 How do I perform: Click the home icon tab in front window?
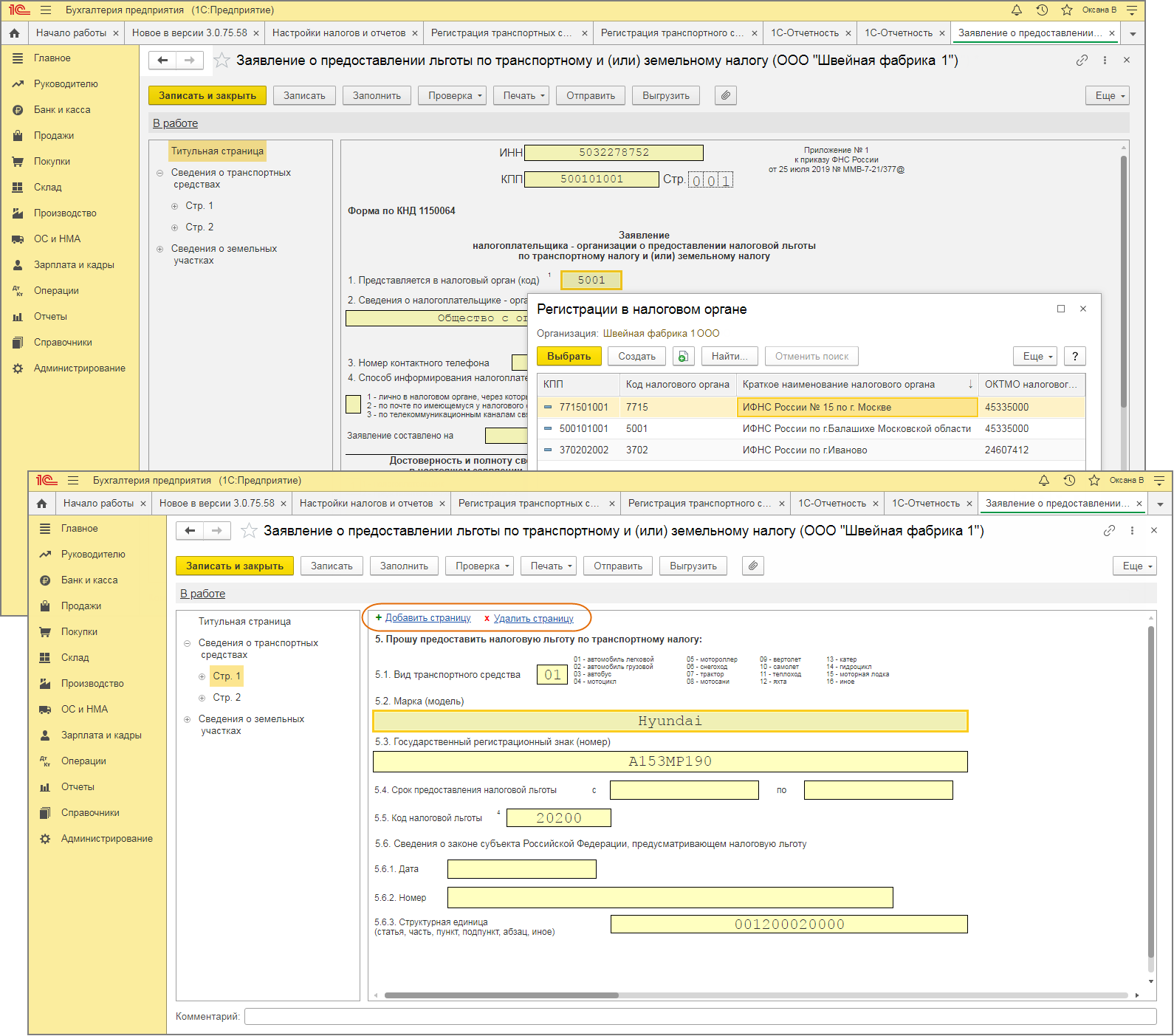click(42, 504)
